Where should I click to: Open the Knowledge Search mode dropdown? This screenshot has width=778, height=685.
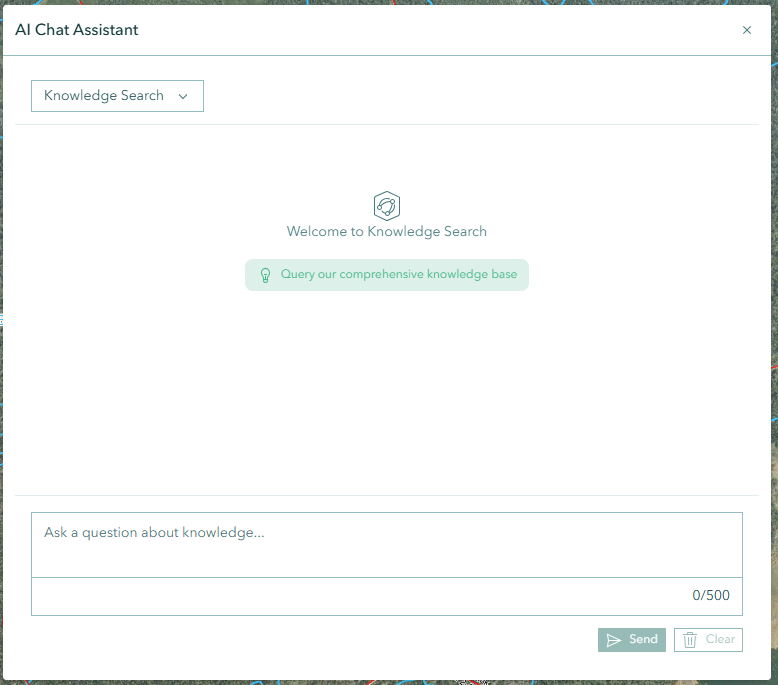(x=117, y=96)
